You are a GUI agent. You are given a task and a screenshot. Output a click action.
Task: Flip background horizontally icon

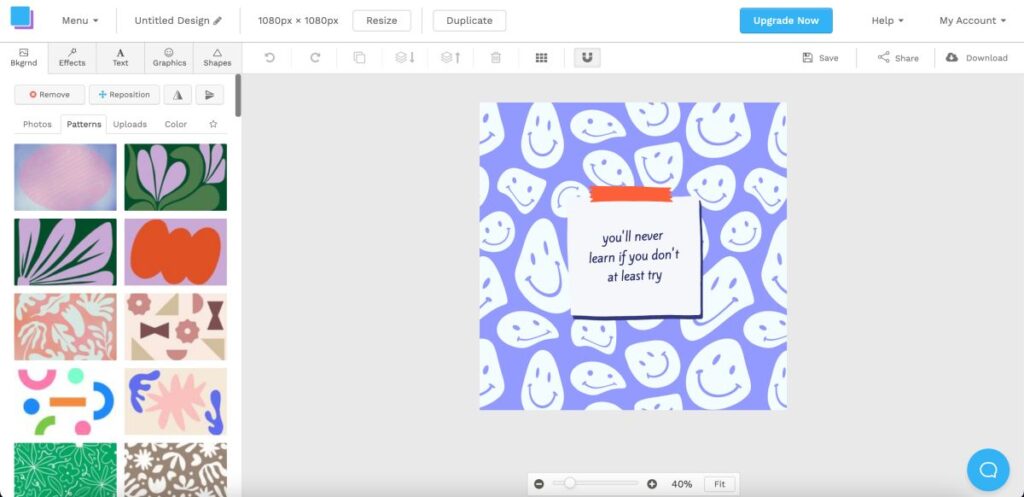[x=178, y=95]
